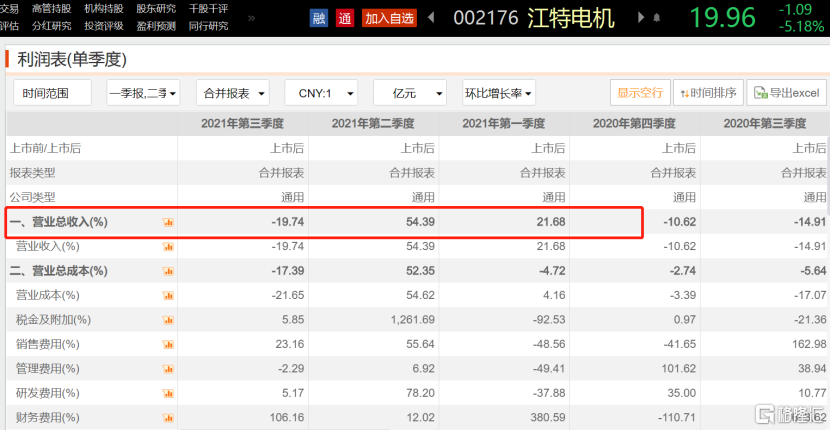Open the CNY:1 currency dropdown
Viewport: 830px width, 431px height.
(x=321, y=93)
